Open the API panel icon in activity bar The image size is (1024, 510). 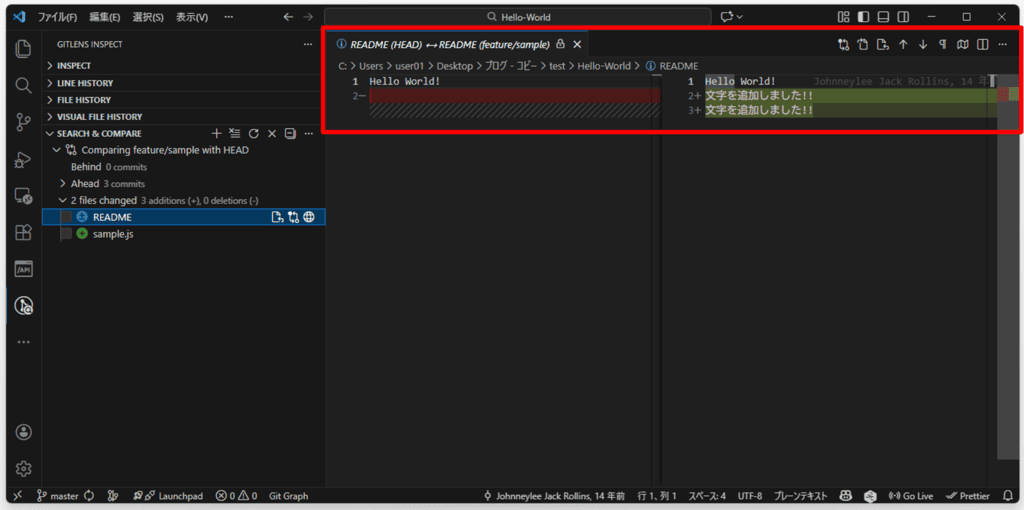point(24,268)
